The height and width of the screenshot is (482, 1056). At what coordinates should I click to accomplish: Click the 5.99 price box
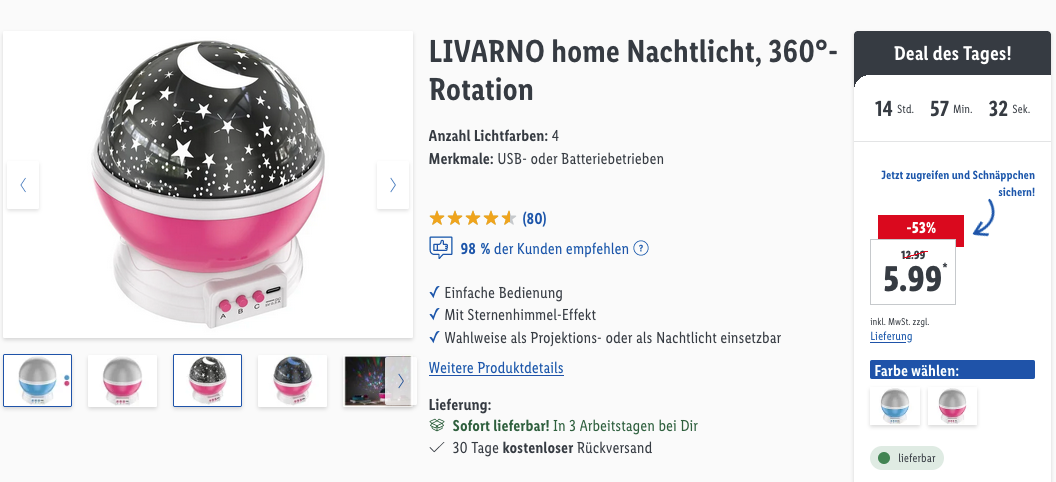913,272
